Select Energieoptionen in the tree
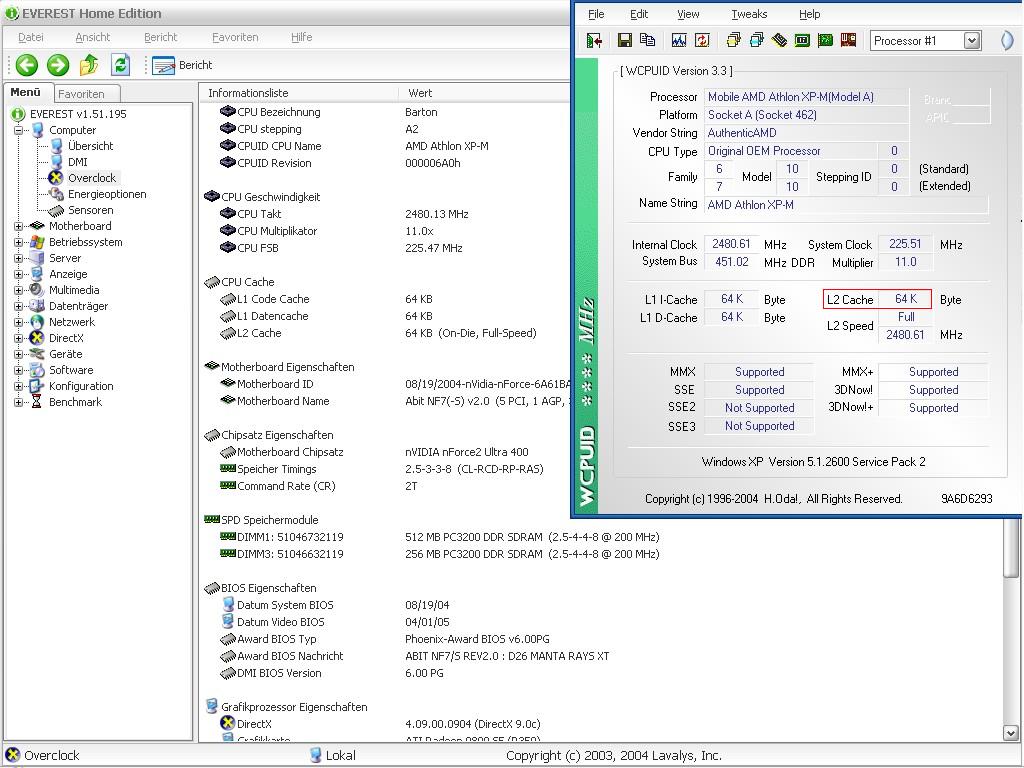 click(106, 194)
